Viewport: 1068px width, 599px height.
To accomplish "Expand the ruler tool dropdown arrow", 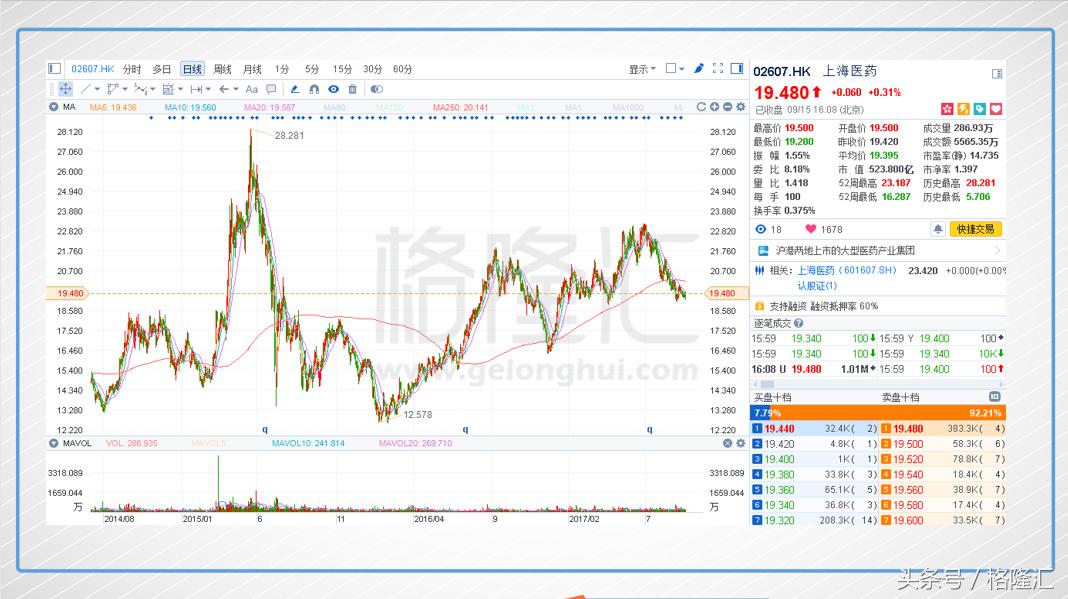I will pos(180,89).
